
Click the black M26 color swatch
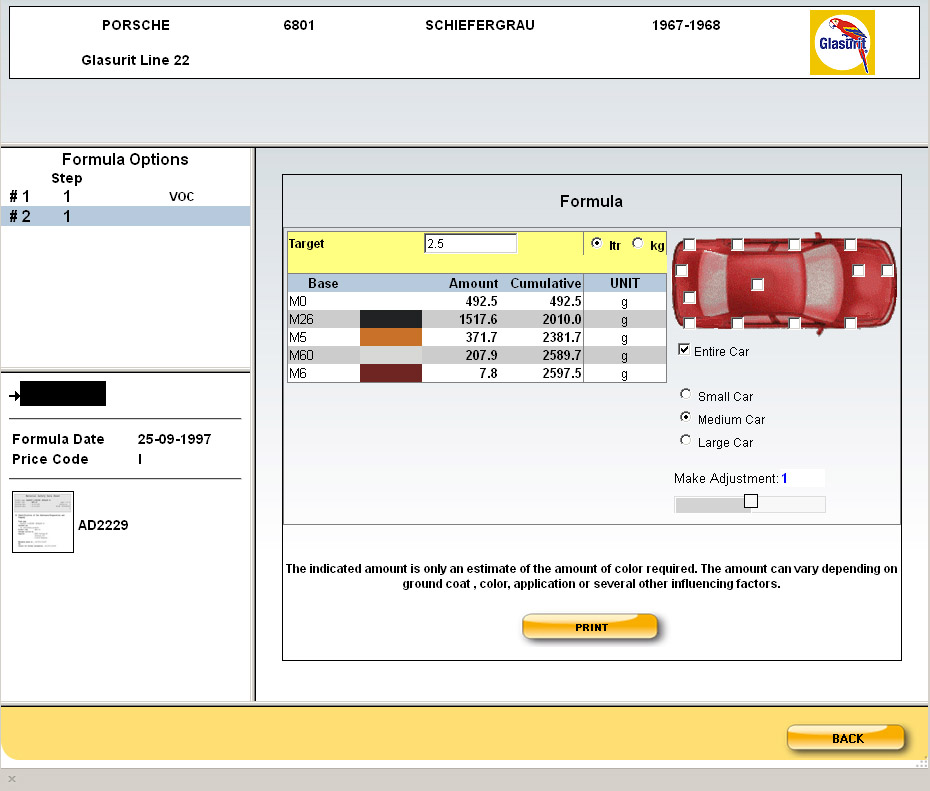391,319
